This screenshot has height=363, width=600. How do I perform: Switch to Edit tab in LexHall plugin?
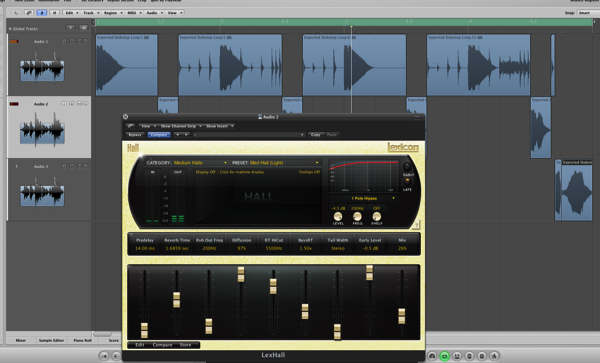tap(140, 345)
